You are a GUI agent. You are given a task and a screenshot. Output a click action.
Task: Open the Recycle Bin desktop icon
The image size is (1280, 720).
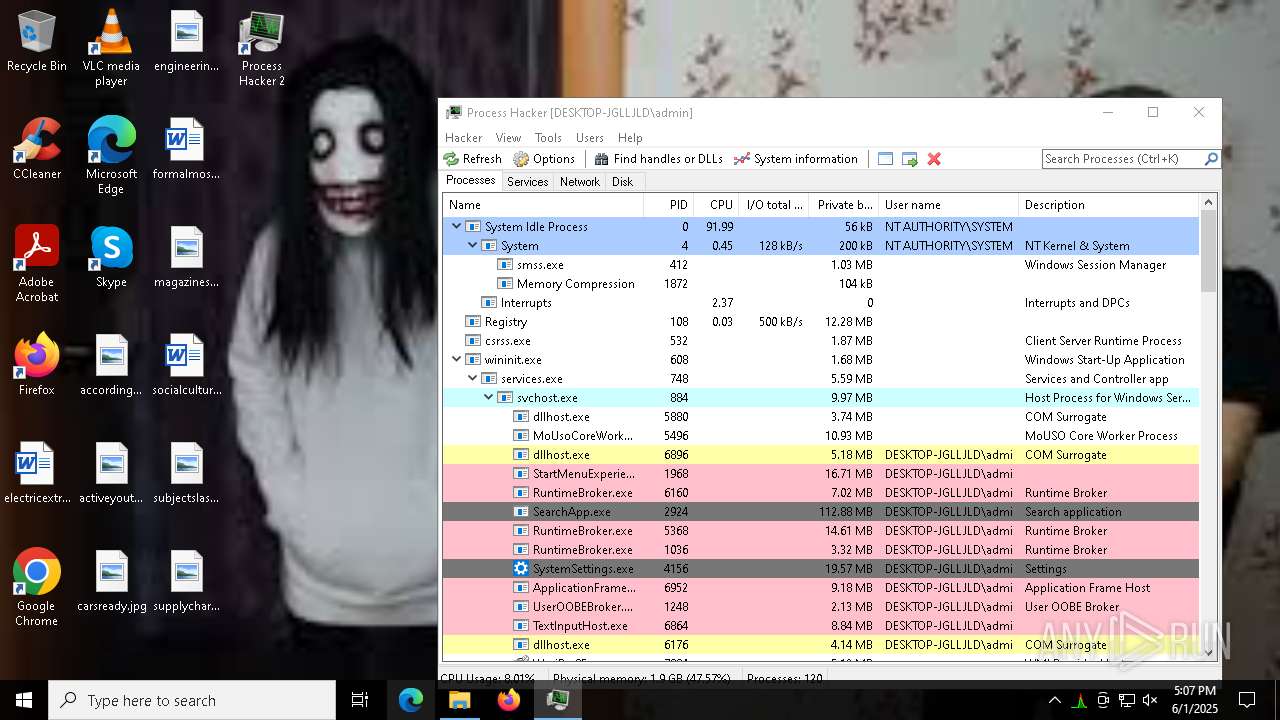(x=37, y=42)
